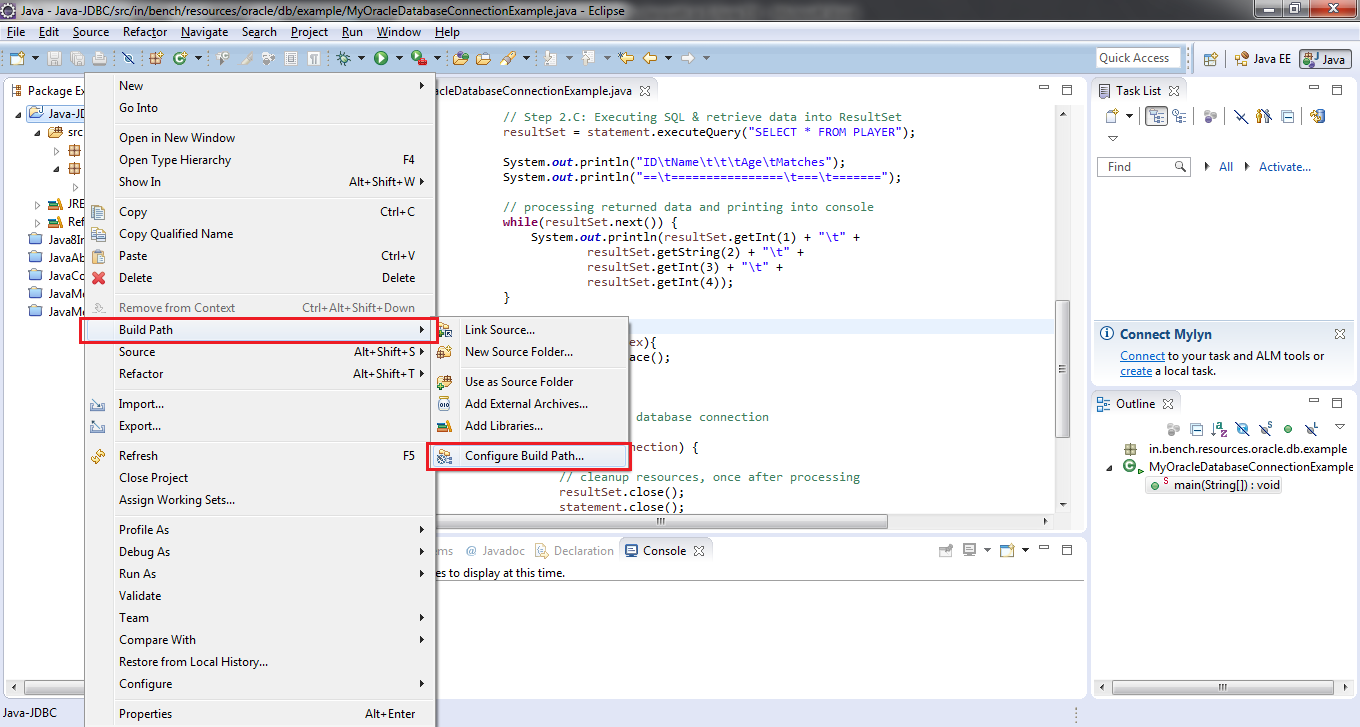
Task: Create a new task via the New Task icon
Action: tap(1112, 117)
